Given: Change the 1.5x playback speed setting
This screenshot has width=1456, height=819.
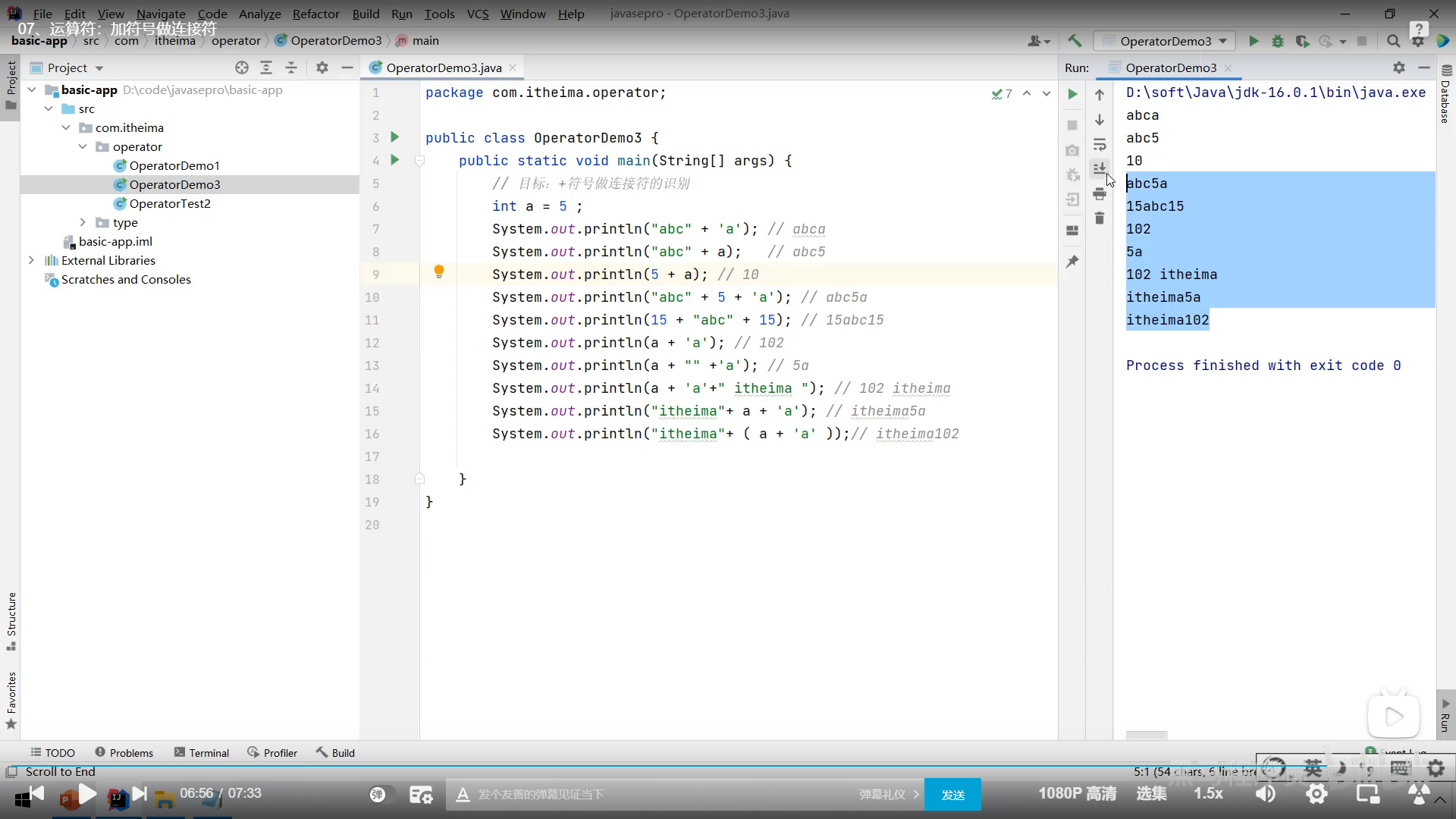Looking at the screenshot, I should point(1208,793).
